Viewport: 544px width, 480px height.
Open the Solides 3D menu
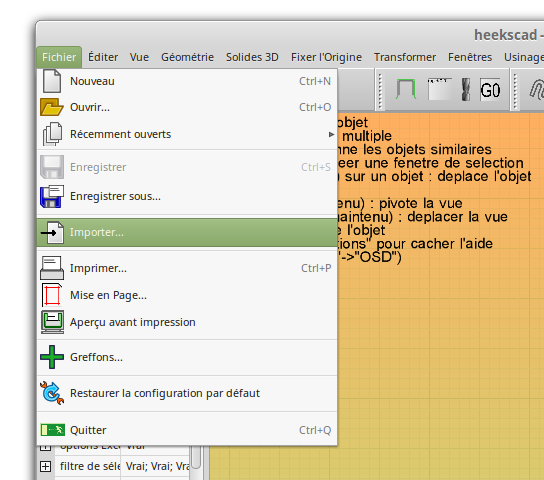tap(252, 57)
